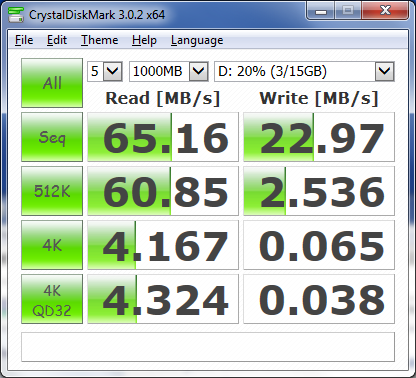Click 512K write result 2.536

click(x=319, y=191)
